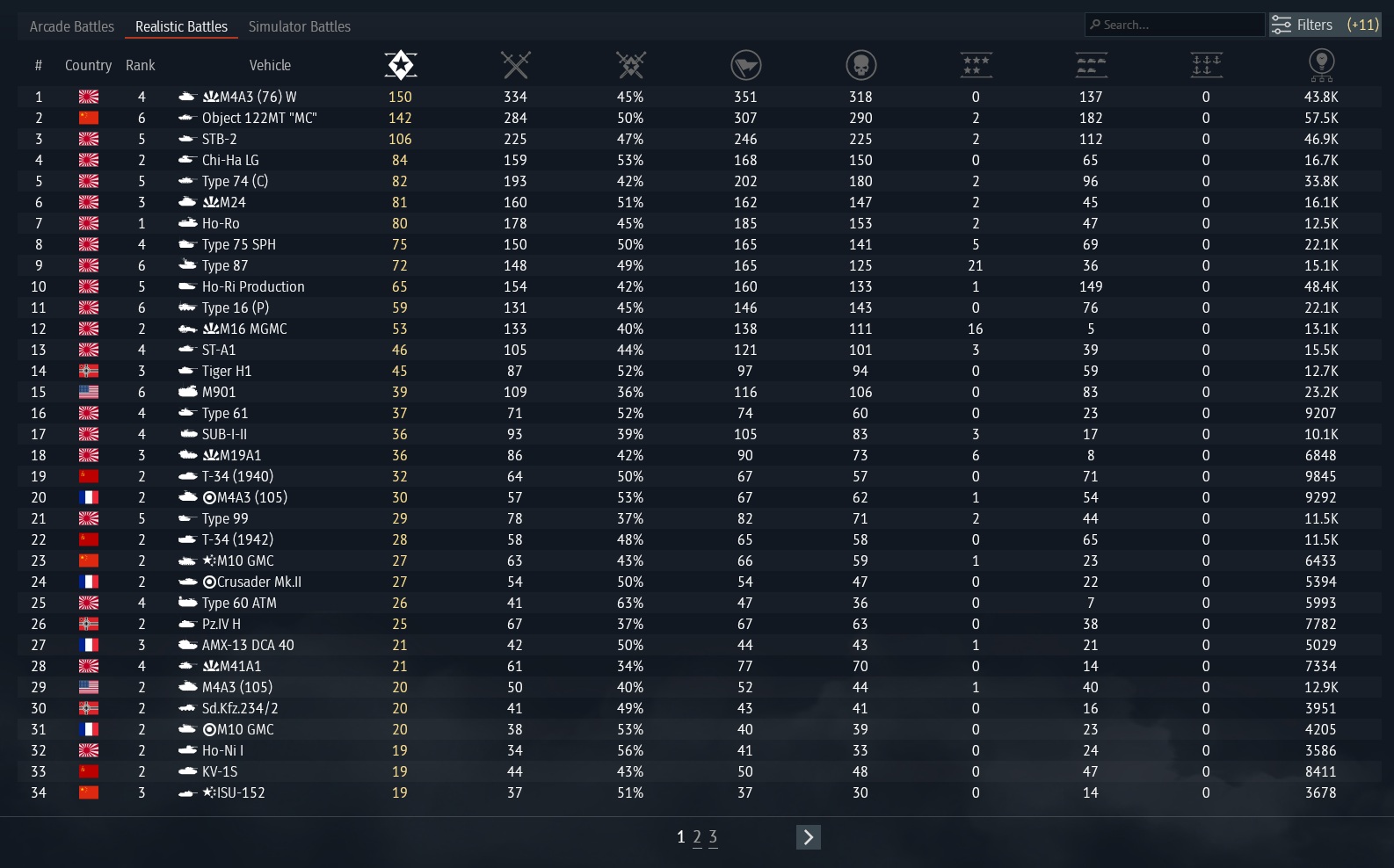This screenshot has width=1394, height=868.
Task: Sort by the Rank column header
Action: 141,65
